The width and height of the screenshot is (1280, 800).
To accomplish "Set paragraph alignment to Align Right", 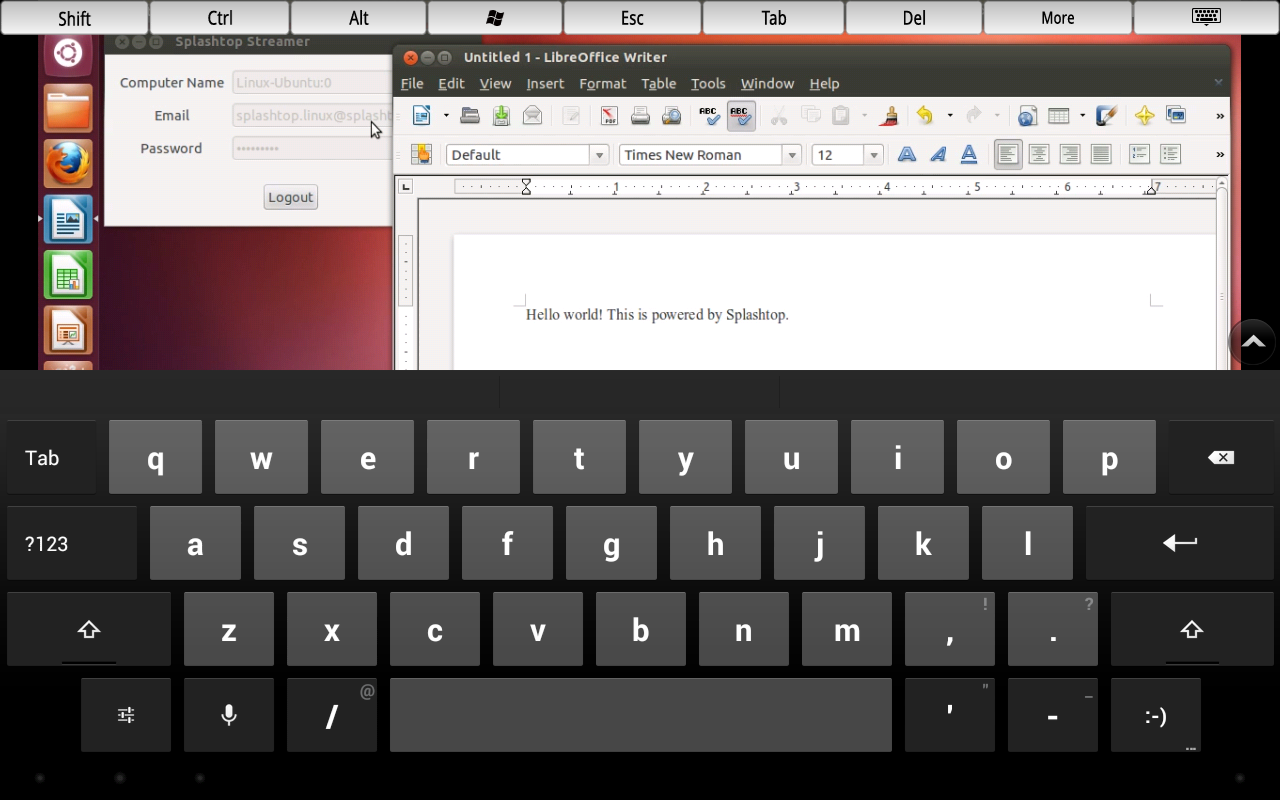I will (1070, 154).
